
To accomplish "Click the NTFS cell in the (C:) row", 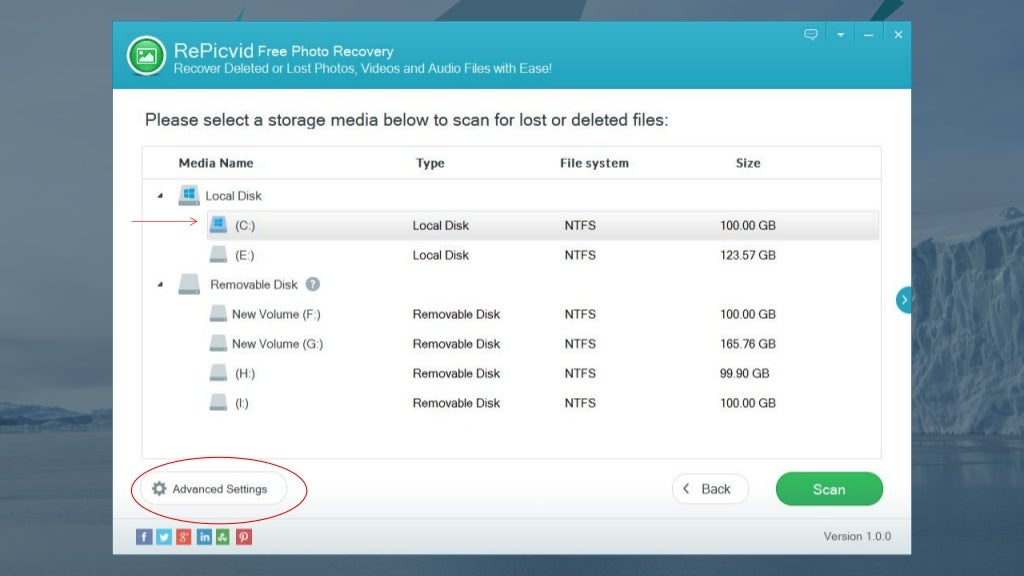I will (x=580, y=225).
